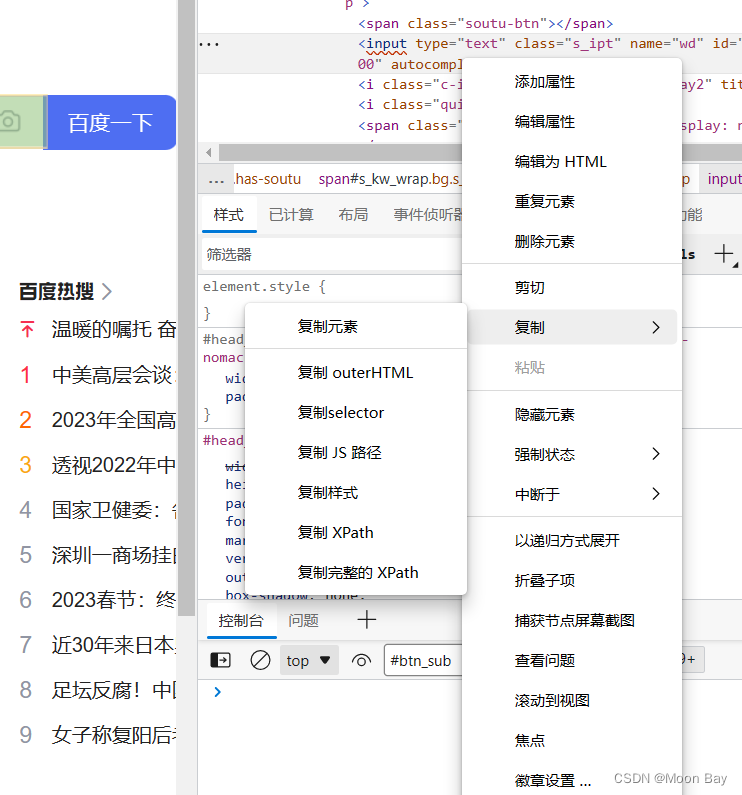
Task: Select 捕获节点屏幕截图 in the context menu
Action: [x=572, y=621]
